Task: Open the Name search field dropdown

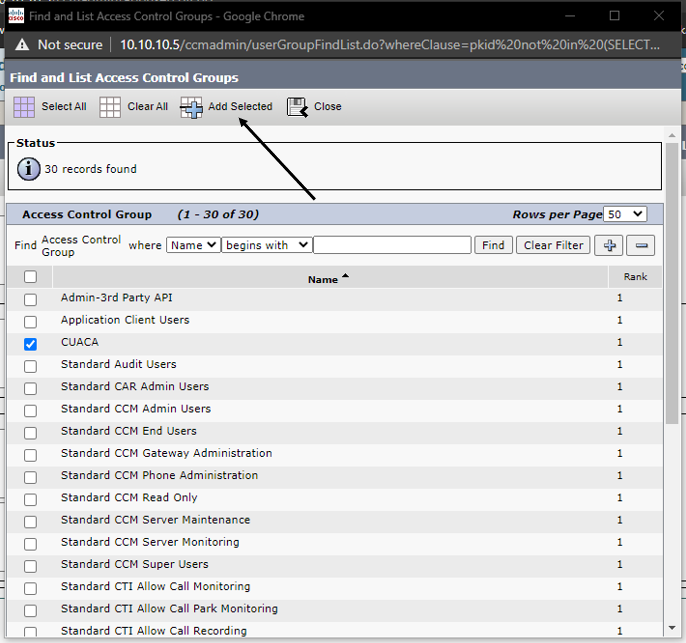Action: point(193,245)
